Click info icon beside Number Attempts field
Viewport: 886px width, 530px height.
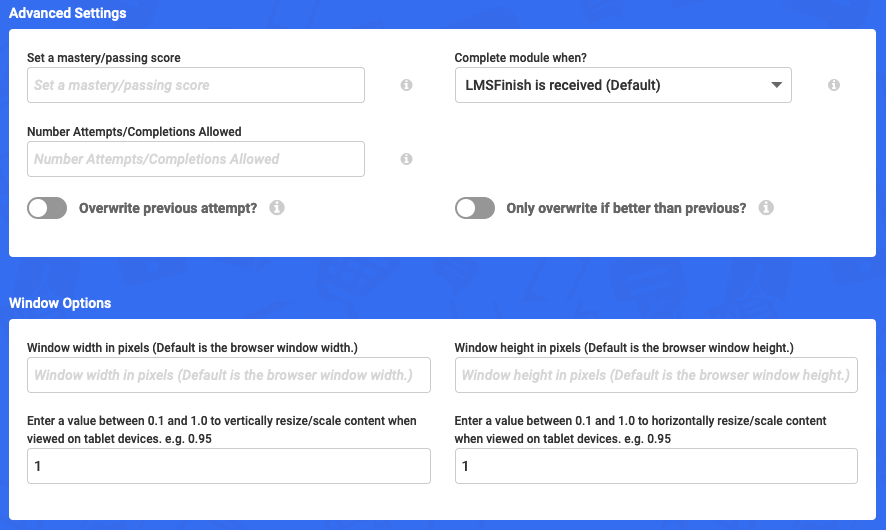406,159
